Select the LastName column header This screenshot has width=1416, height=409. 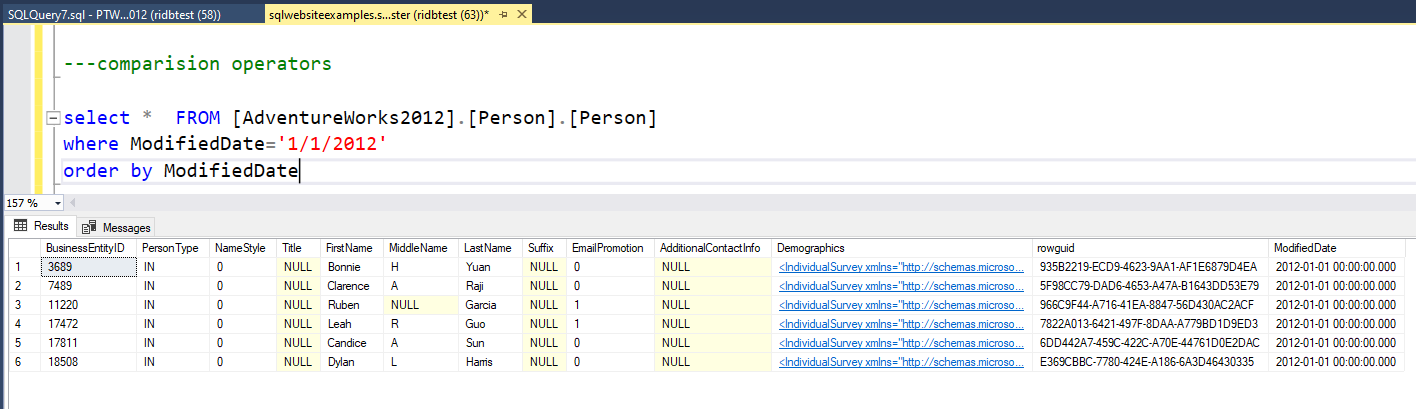[x=490, y=247]
